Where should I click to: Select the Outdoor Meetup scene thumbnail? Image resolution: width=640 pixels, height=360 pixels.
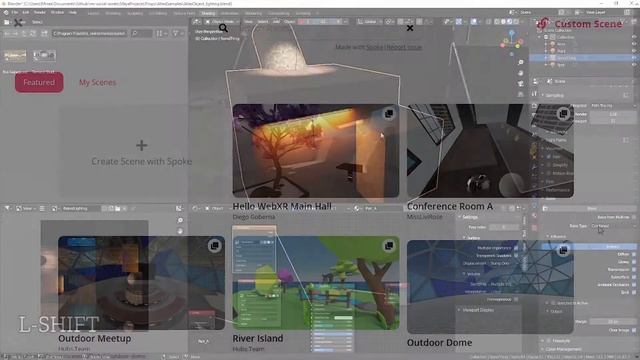pos(142,283)
